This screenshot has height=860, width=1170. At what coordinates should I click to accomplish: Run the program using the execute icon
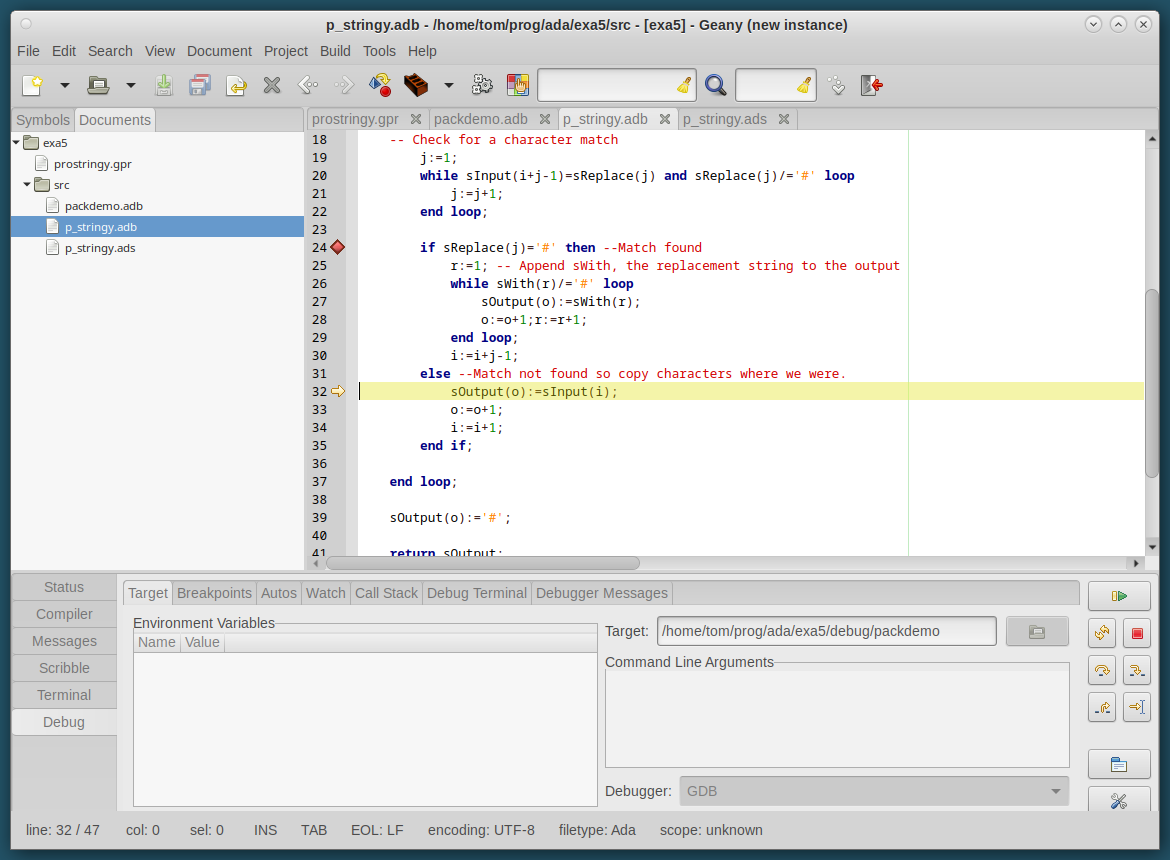(x=482, y=85)
